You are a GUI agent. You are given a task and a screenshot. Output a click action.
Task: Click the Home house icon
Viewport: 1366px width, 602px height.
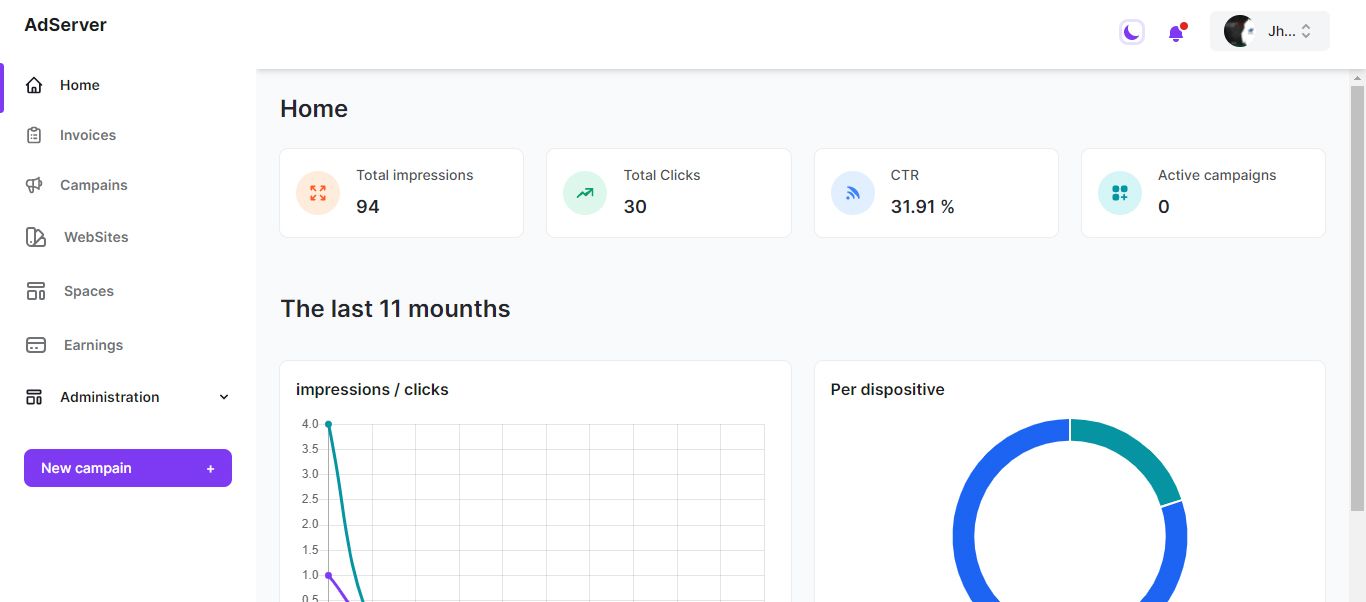[x=34, y=85]
